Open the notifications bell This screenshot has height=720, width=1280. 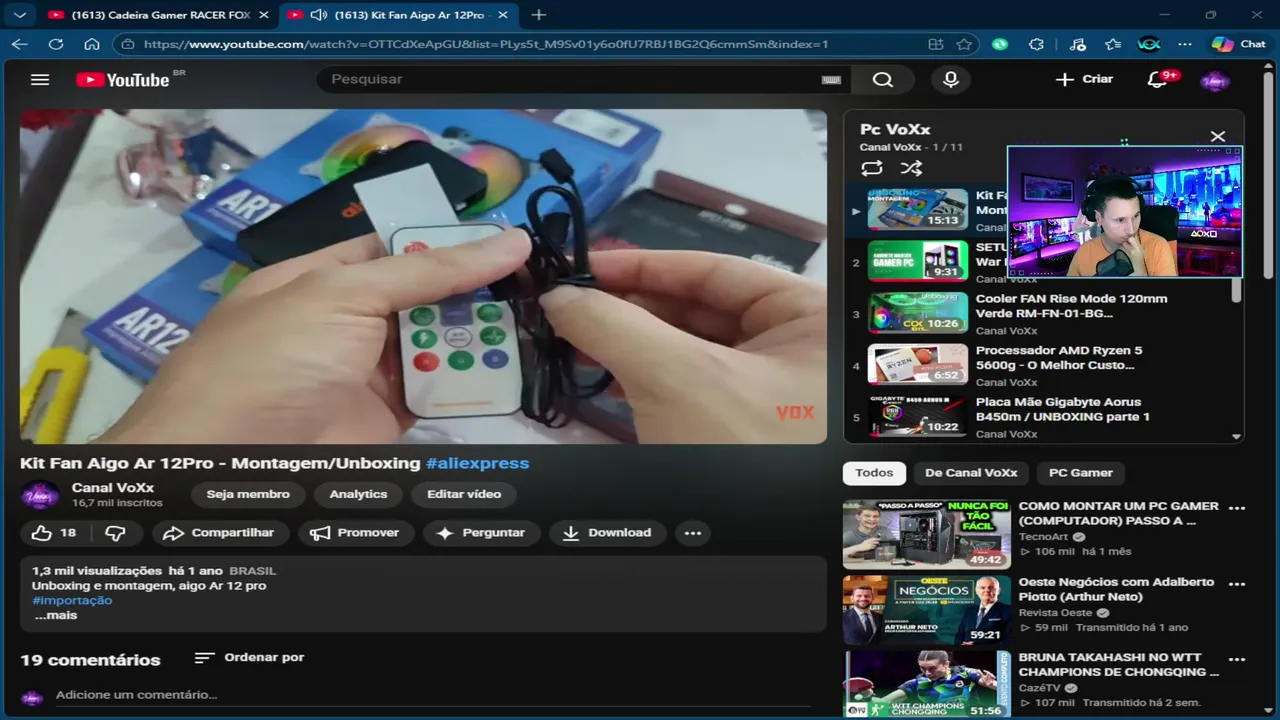coord(1158,79)
